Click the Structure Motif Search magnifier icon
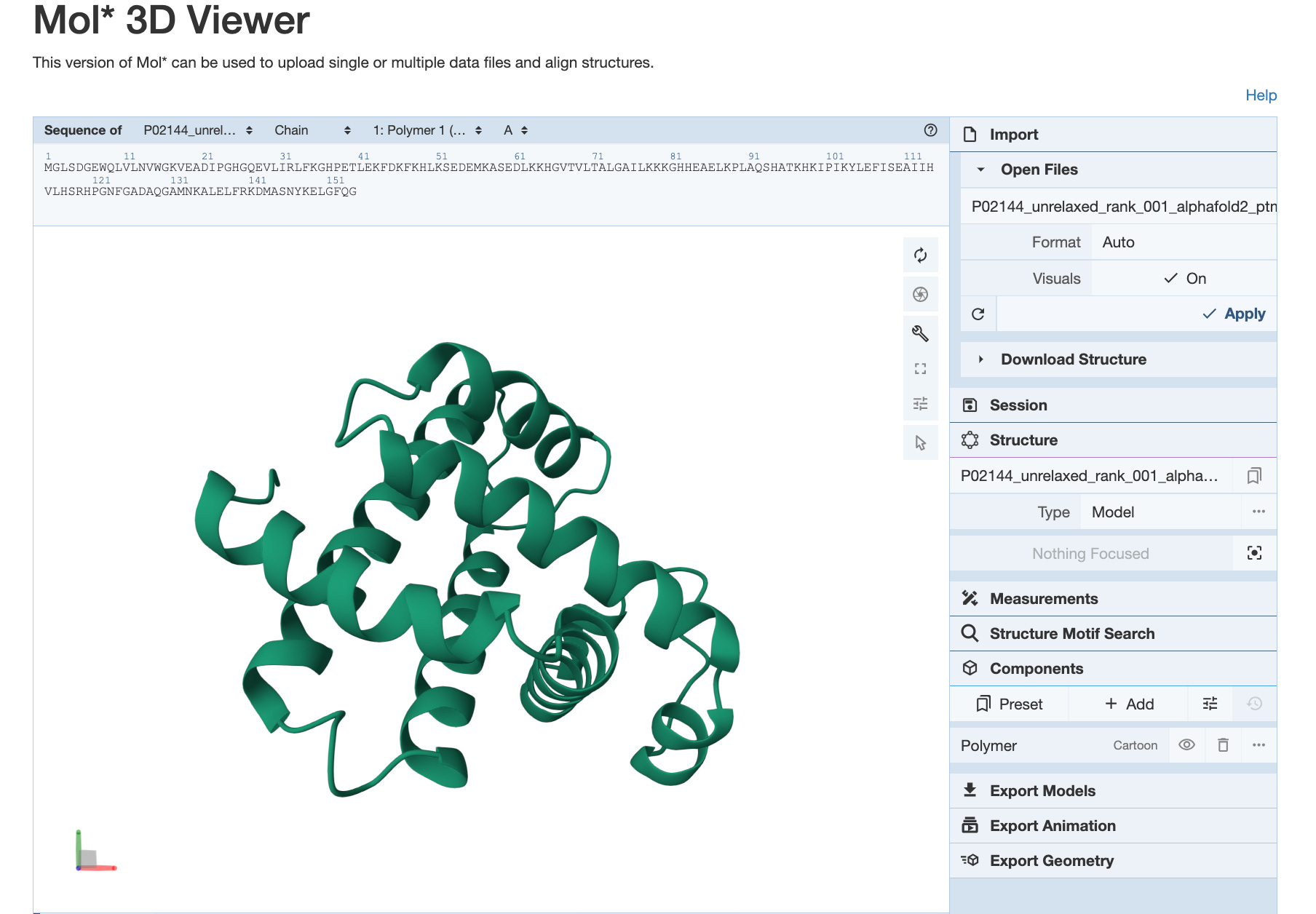The image size is (1316, 914). click(970, 633)
